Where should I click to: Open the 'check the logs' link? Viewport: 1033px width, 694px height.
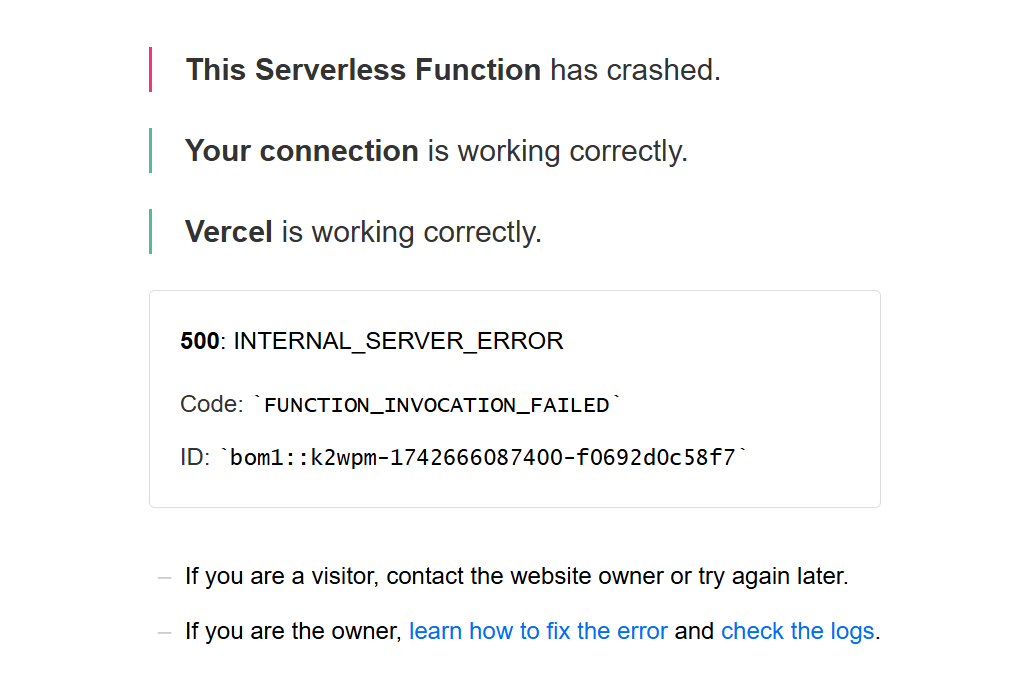pyautogui.click(x=798, y=631)
